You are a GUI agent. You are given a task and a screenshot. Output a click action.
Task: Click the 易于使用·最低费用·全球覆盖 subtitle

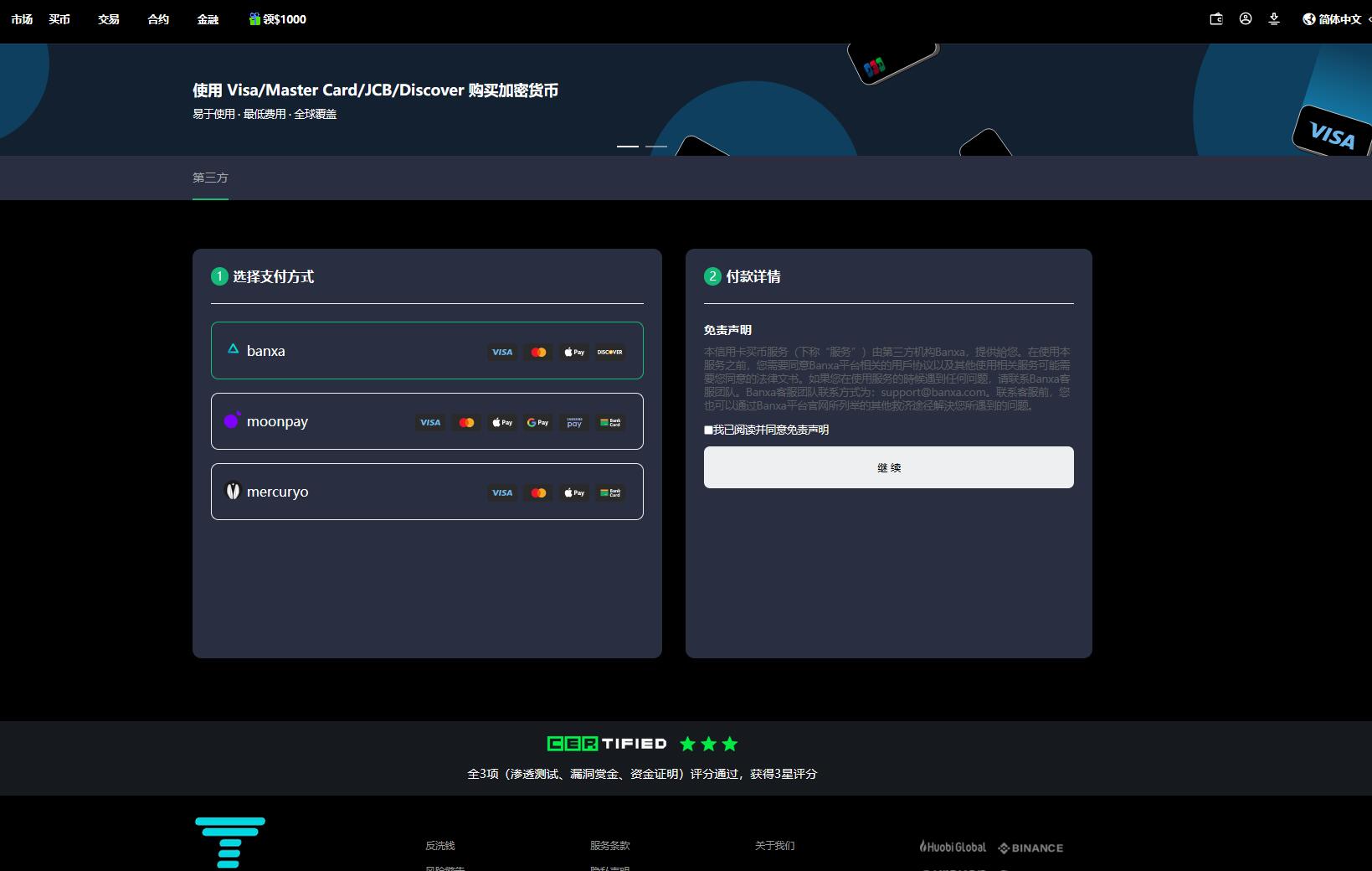tap(265, 114)
